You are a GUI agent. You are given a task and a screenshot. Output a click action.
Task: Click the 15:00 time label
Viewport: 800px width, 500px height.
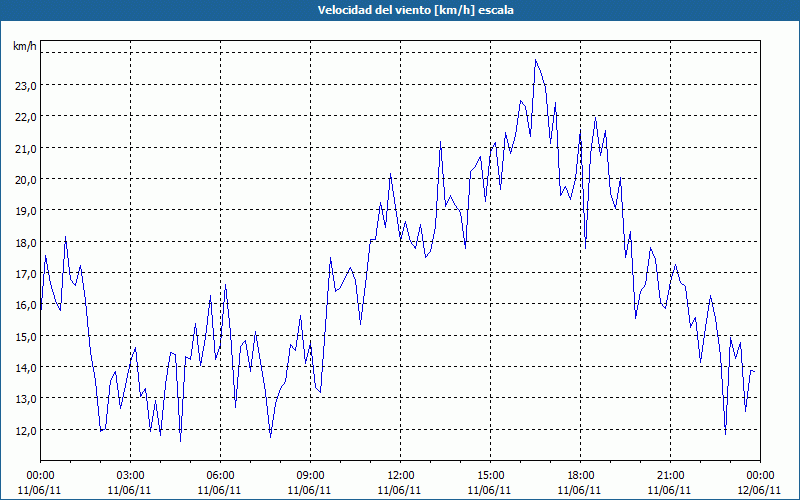(x=490, y=476)
